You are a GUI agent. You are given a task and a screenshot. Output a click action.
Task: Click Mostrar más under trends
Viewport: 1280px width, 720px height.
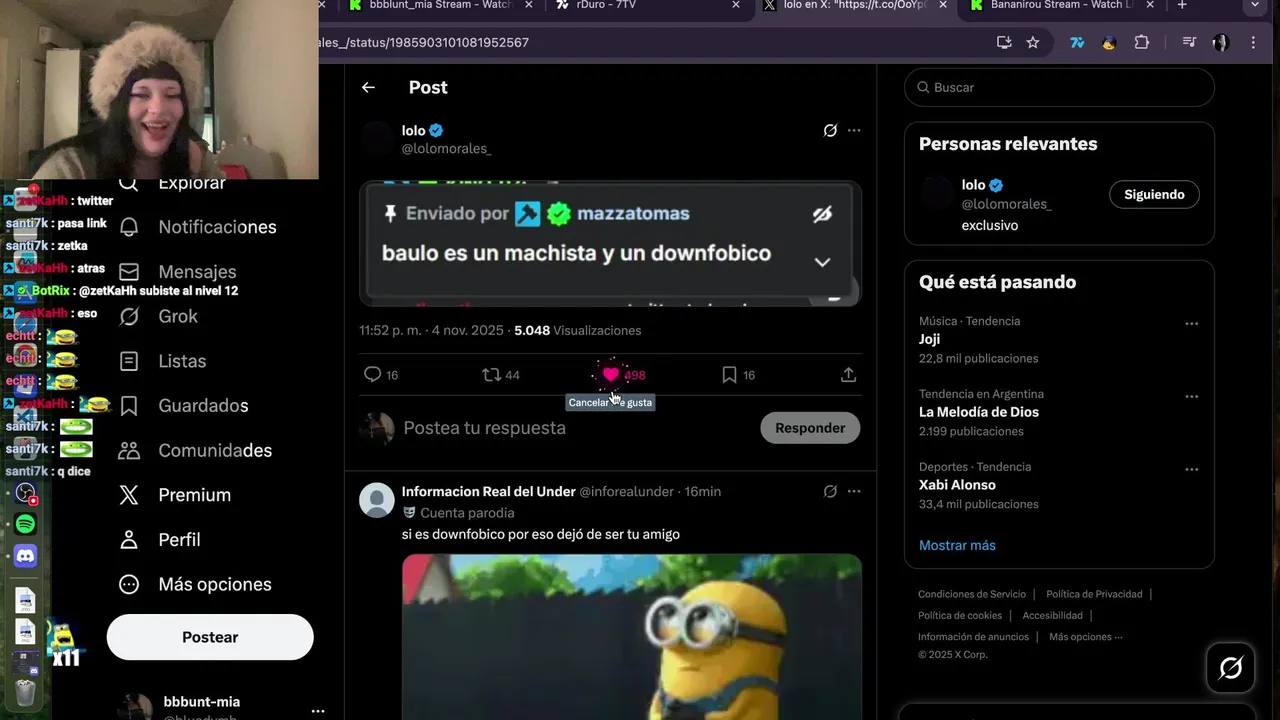pos(957,545)
